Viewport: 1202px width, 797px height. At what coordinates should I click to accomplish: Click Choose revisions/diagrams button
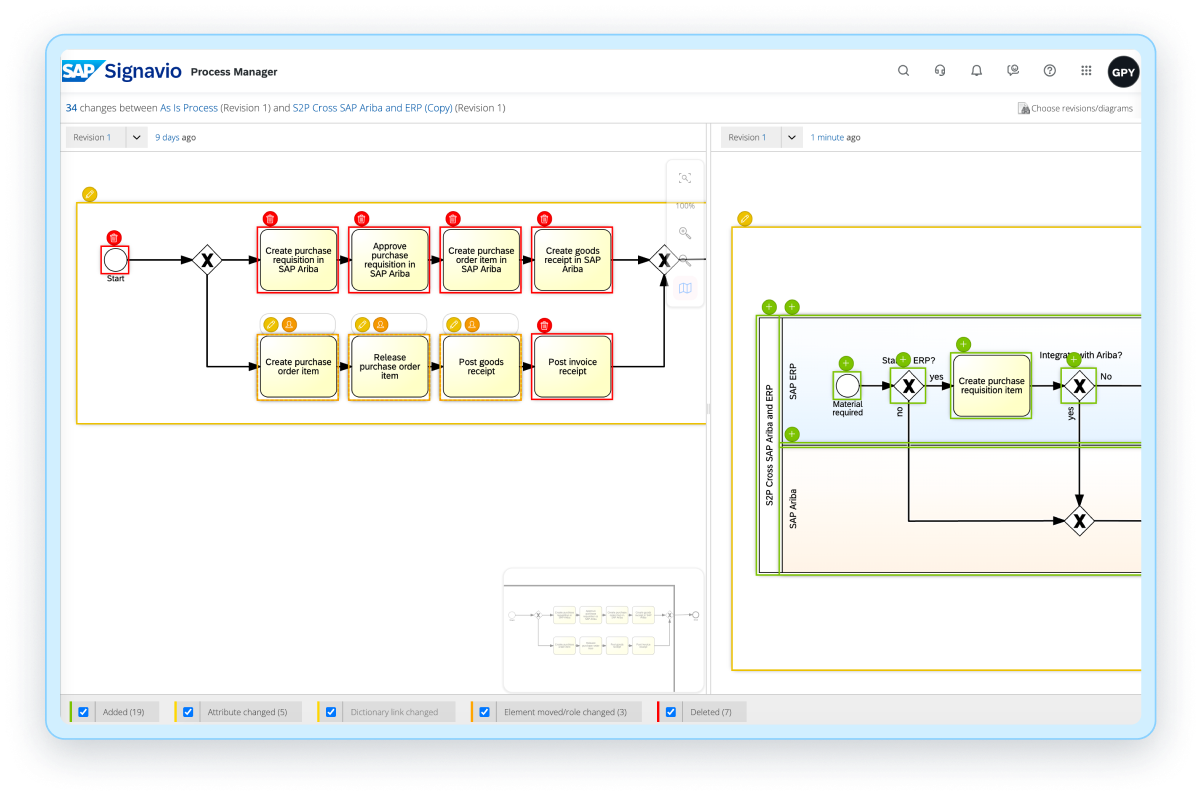(1075, 108)
